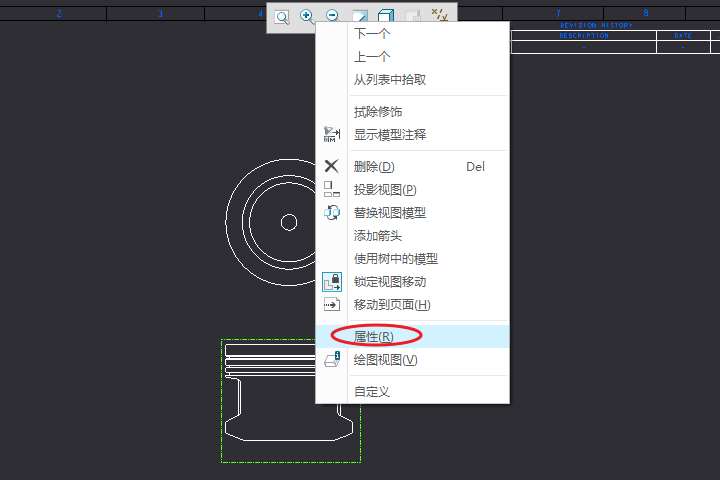Click the DESCRIPTION header in revision table
This screenshot has height=480, width=720.
[584, 35]
